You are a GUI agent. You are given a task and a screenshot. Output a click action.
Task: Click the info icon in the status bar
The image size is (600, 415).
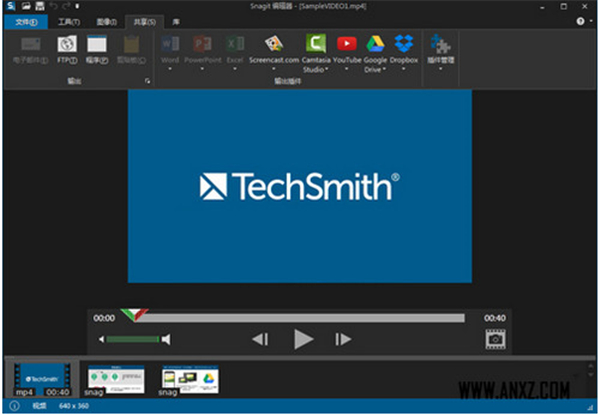click(14, 406)
